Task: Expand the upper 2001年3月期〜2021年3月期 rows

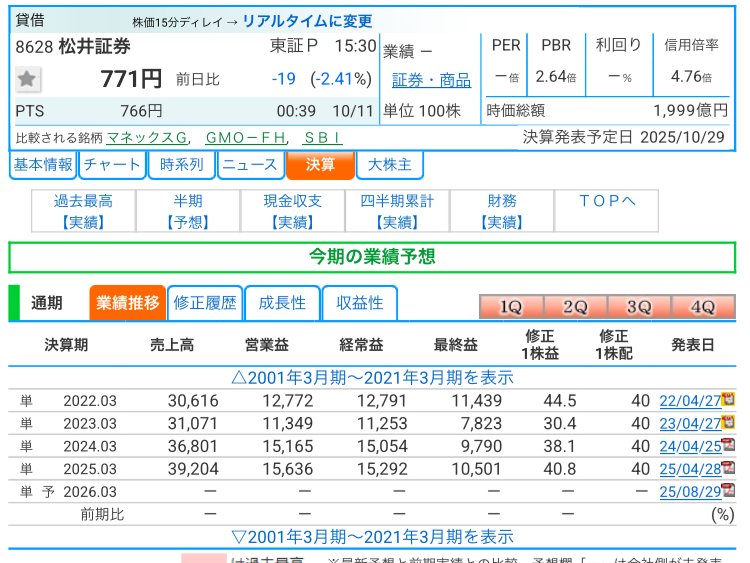Action: pyautogui.click(x=372, y=377)
